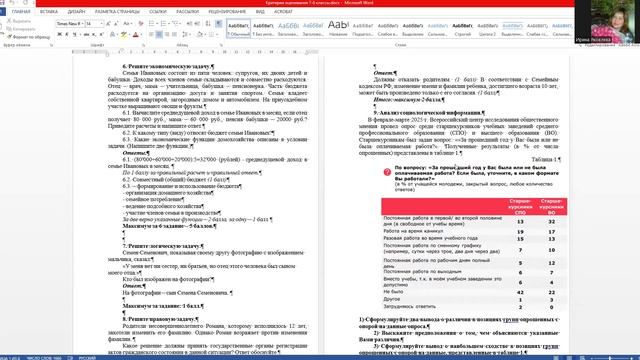Open borders button
The image size is (640, 360).
click(211, 34)
